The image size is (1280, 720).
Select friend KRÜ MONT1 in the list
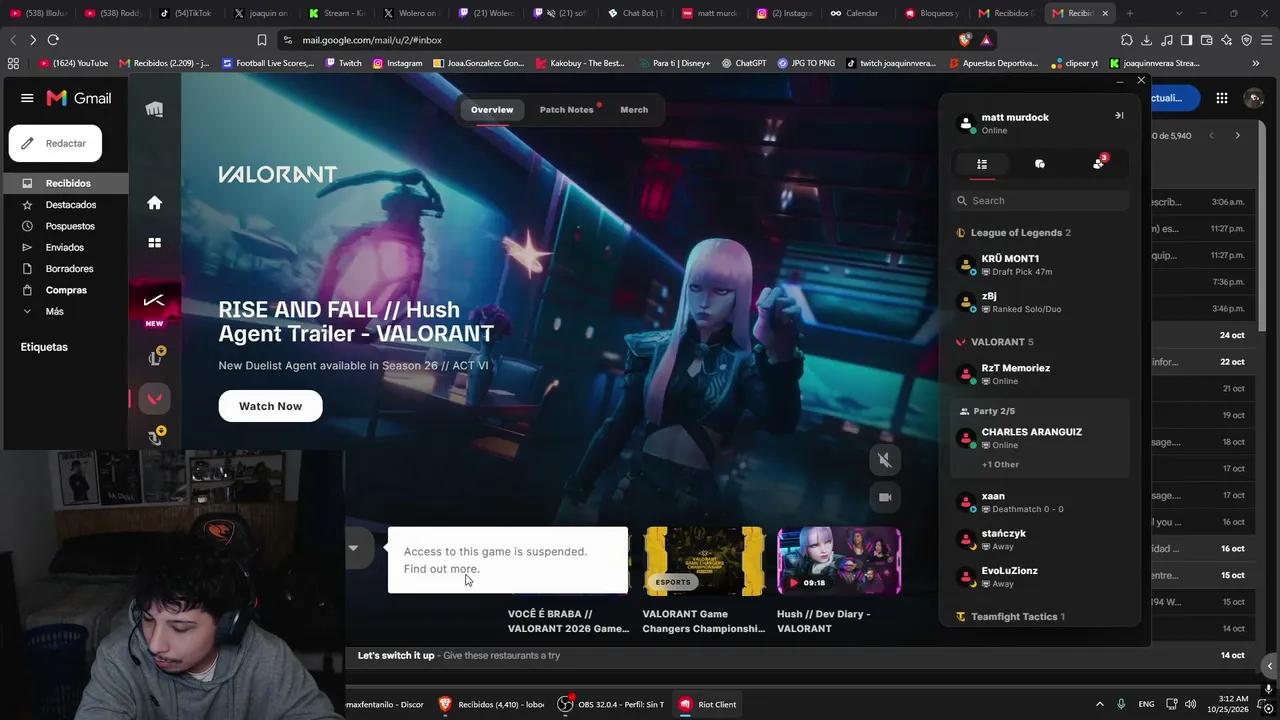point(1040,265)
